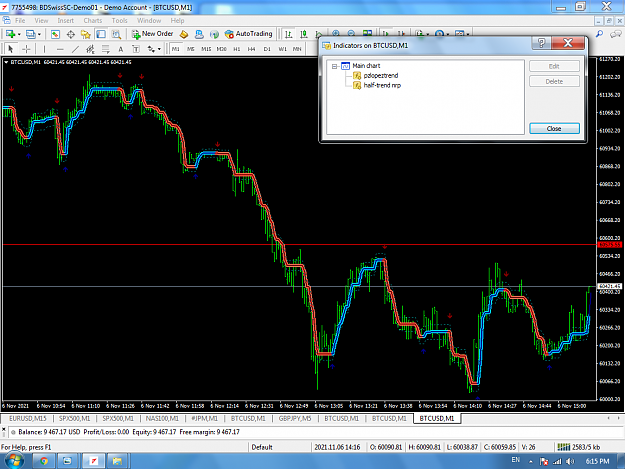This screenshot has width=625, height=469.
Task: Toggle the AutoTrading button
Action: 249,34
